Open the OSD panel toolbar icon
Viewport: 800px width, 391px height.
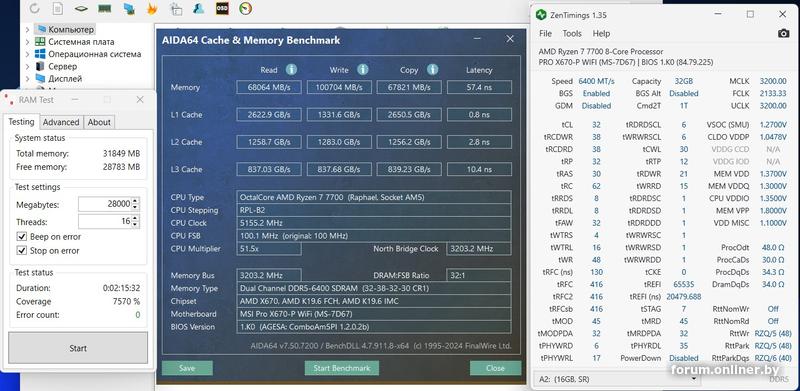pyautogui.click(x=222, y=8)
